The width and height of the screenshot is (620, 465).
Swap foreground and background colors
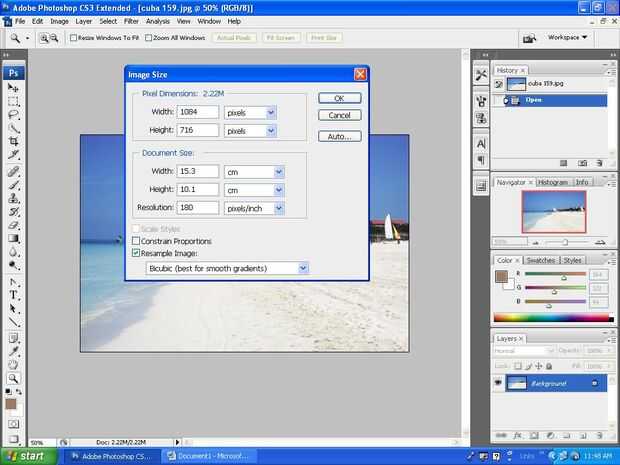19,391
